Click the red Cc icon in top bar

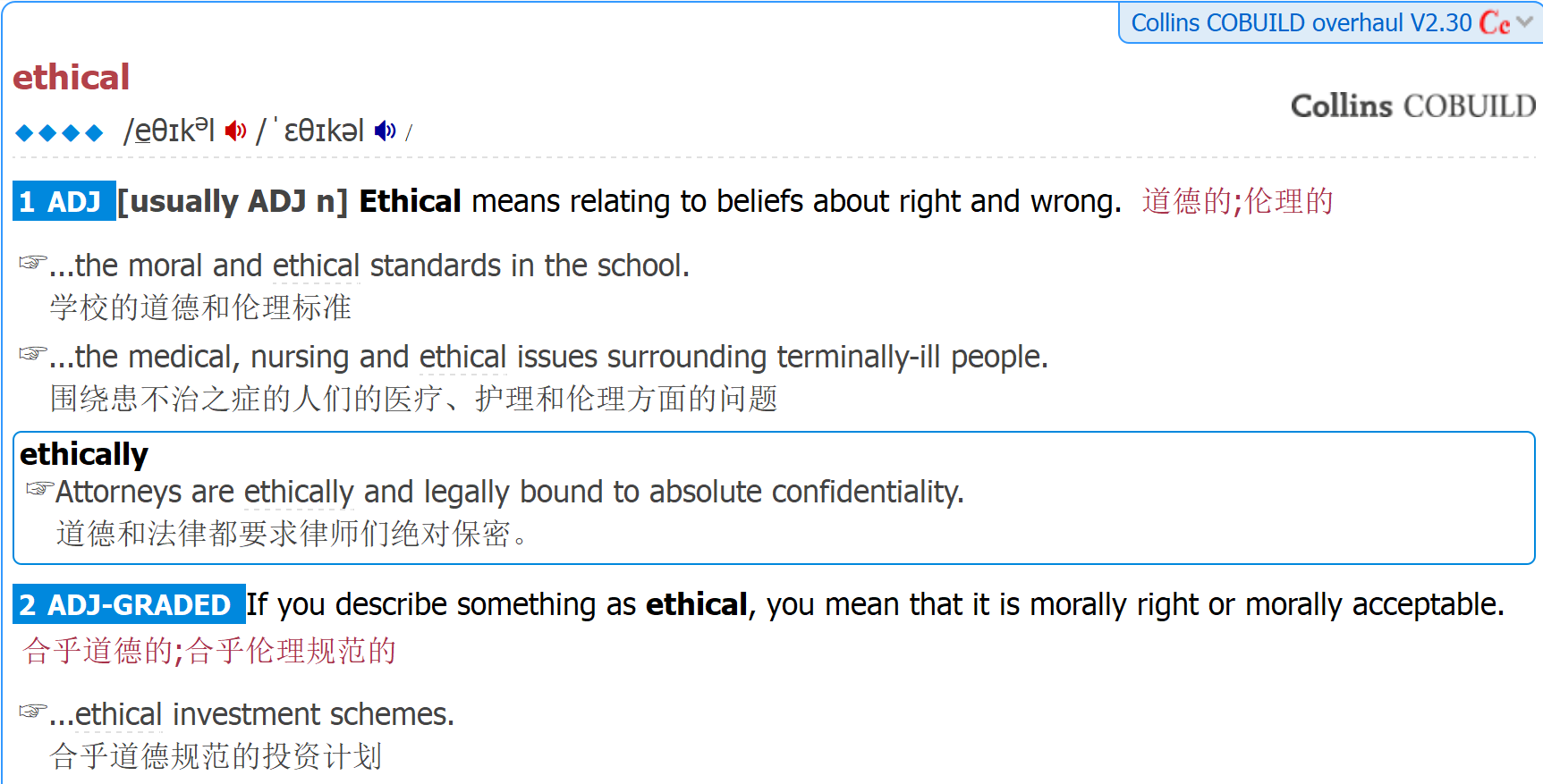[x=1494, y=22]
